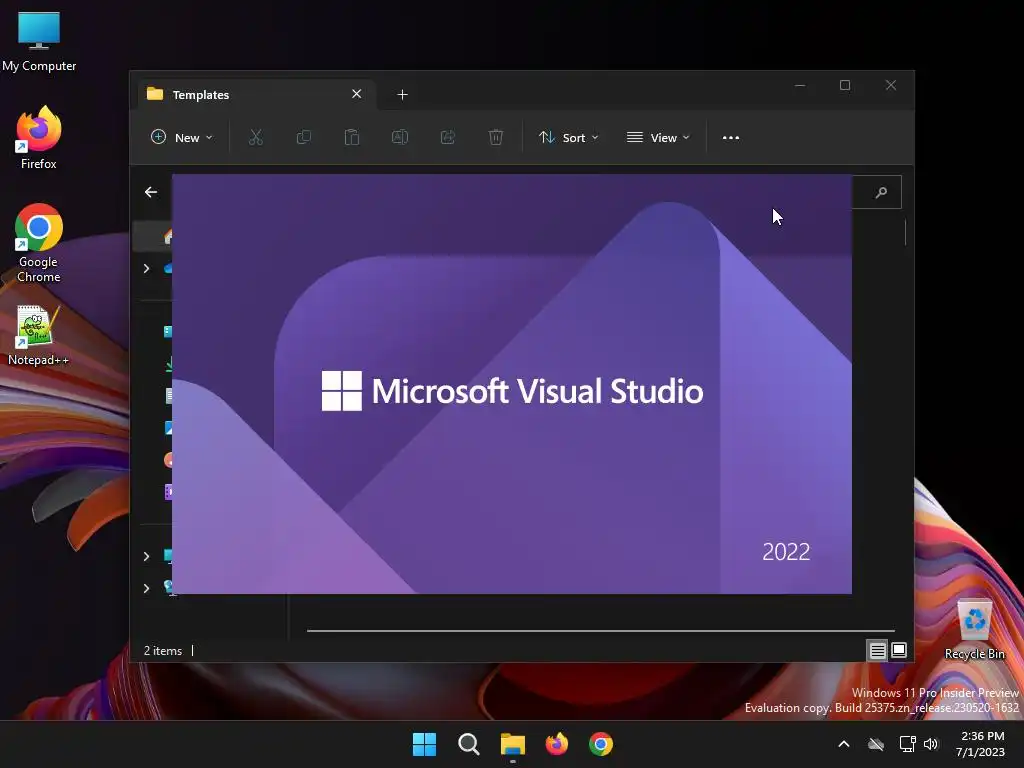This screenshot has height=768, width=1024.
Task: Click the search magnifier in File Explorer
Action: (881, 192)
